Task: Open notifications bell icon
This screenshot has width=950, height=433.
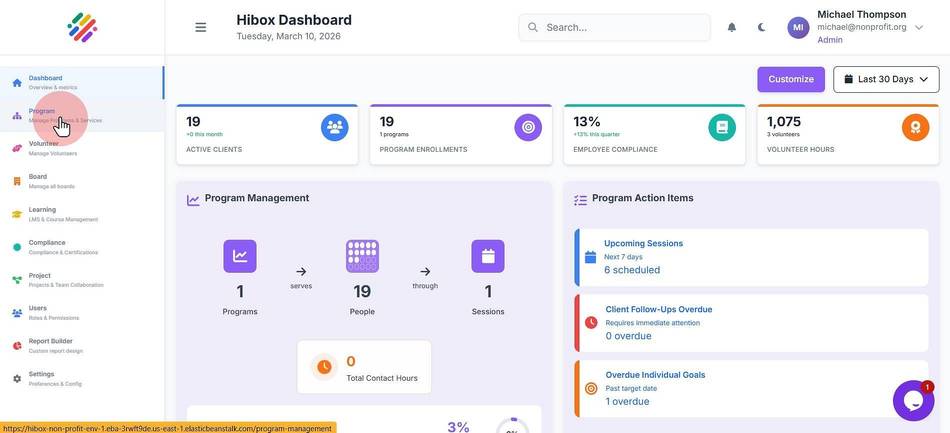Action: point(732,27)
